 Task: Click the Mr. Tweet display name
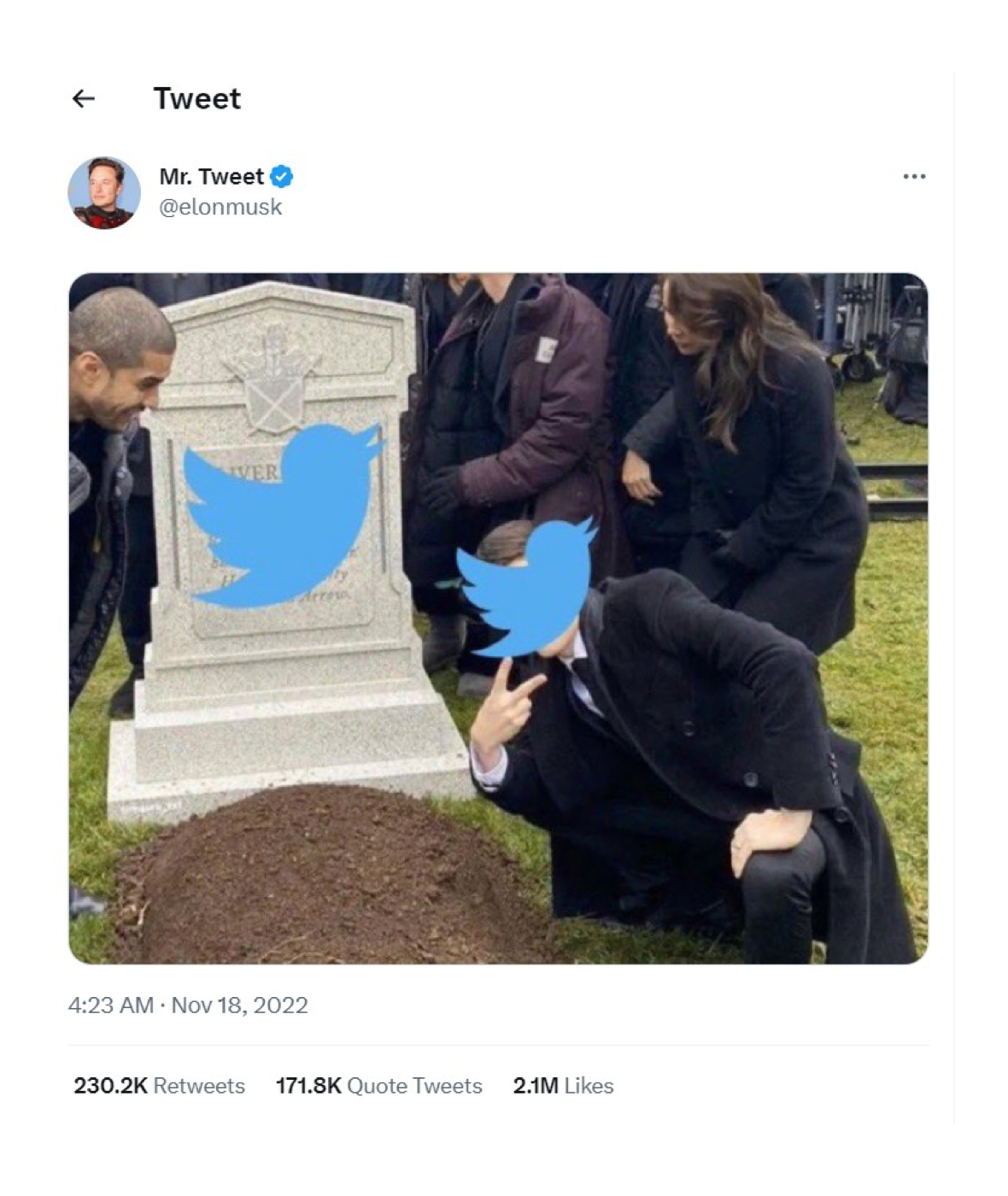point(211,177)
